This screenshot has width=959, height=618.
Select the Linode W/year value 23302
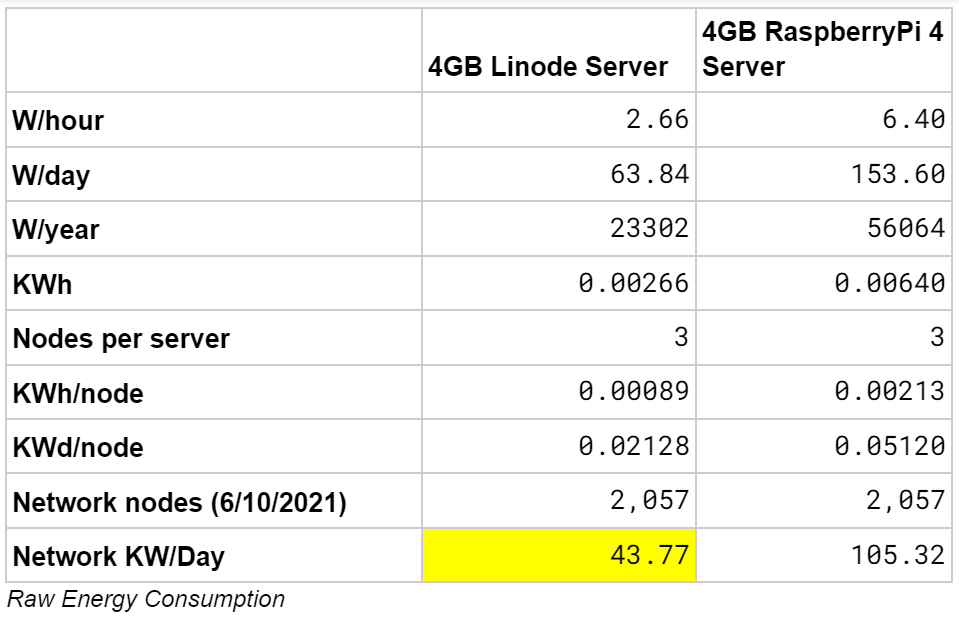click(650, 228)
